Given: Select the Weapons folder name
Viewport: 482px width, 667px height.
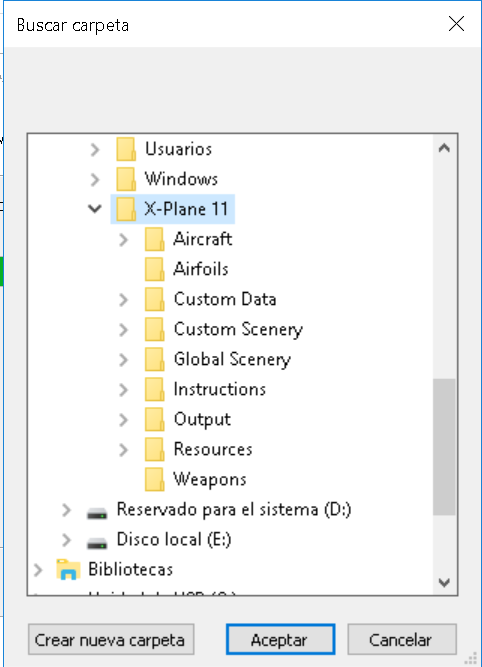Looking at the screenshot, I should point(210,479).
